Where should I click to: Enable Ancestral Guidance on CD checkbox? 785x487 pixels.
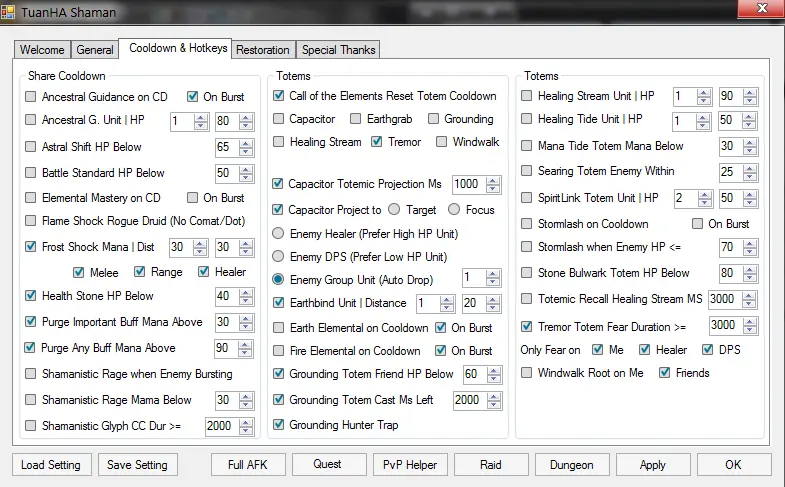tap(31, 97)
